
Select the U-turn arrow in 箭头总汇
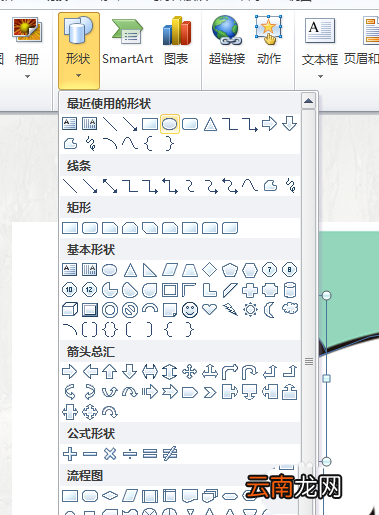coord(250,372)
